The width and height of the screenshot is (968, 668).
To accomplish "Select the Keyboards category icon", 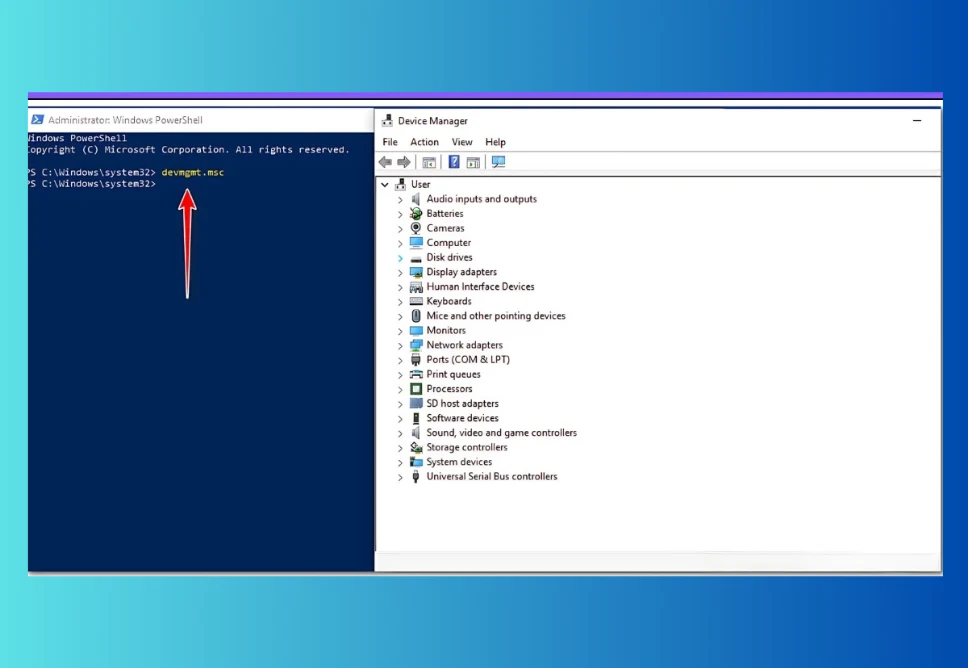I will 416,301.
